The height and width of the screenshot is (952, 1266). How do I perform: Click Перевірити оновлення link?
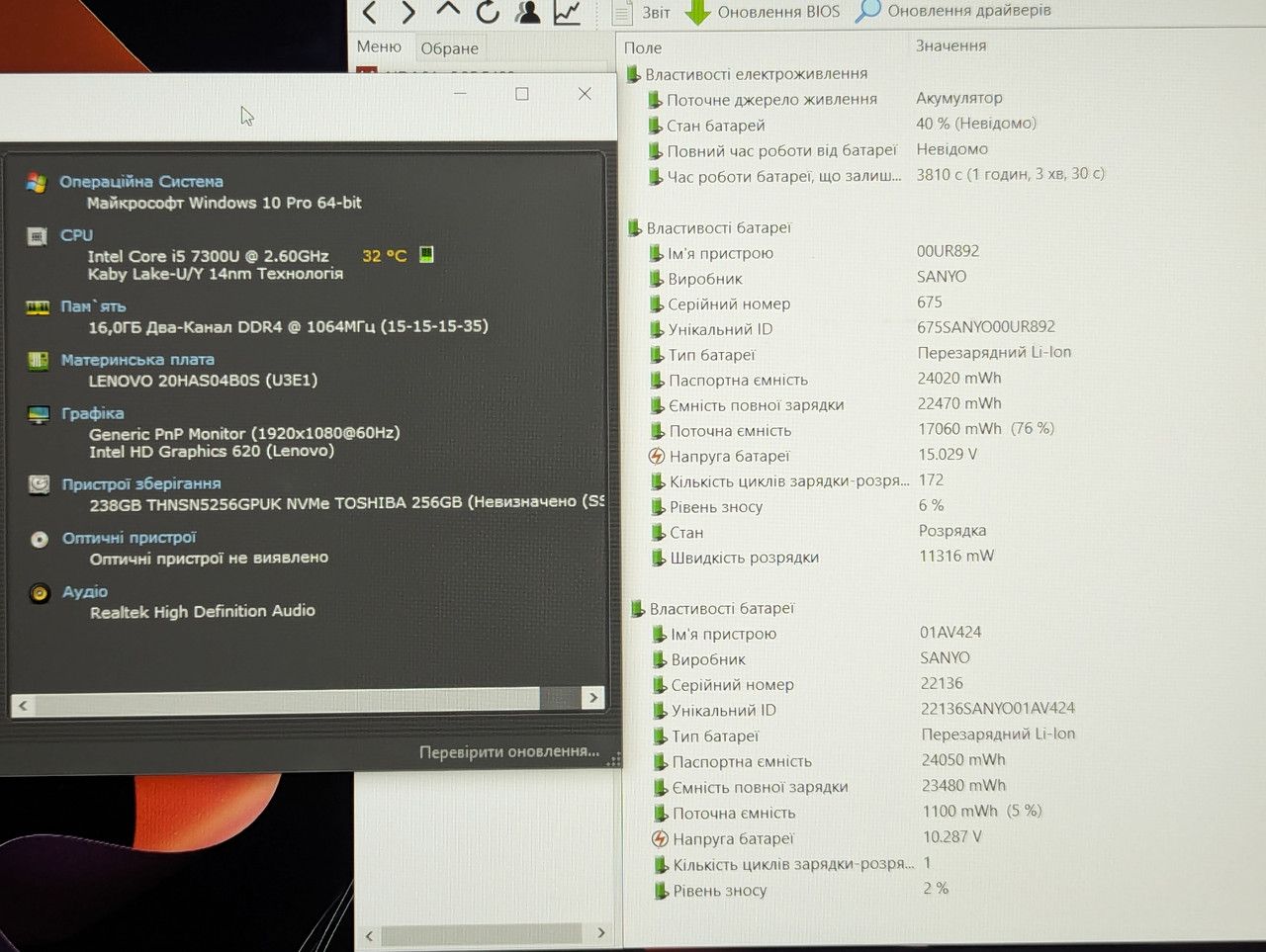point(509,752)
